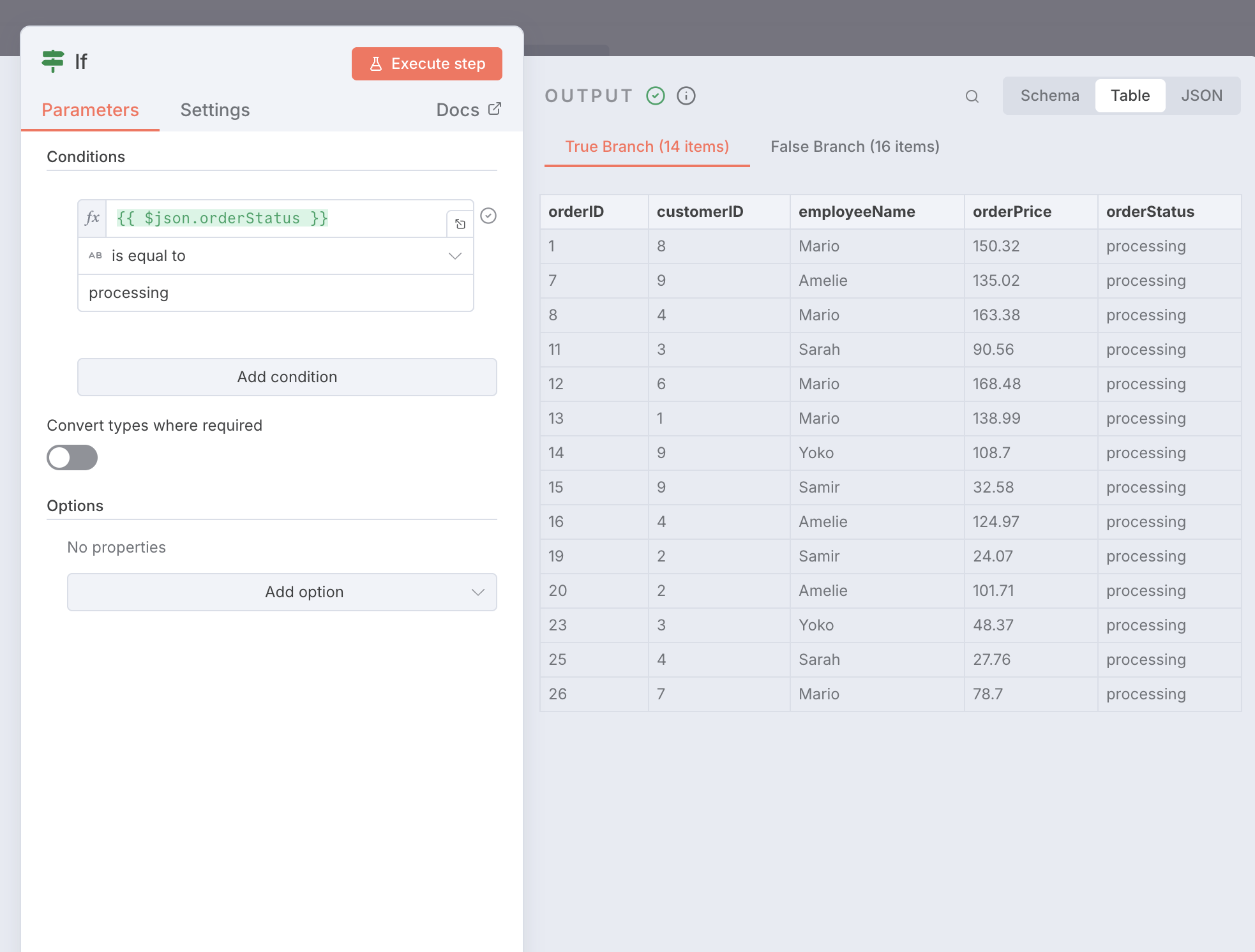Toggle Convert types where required switch
The height and width of the screenshot is (952, 1255).
(x=72, y=457)
